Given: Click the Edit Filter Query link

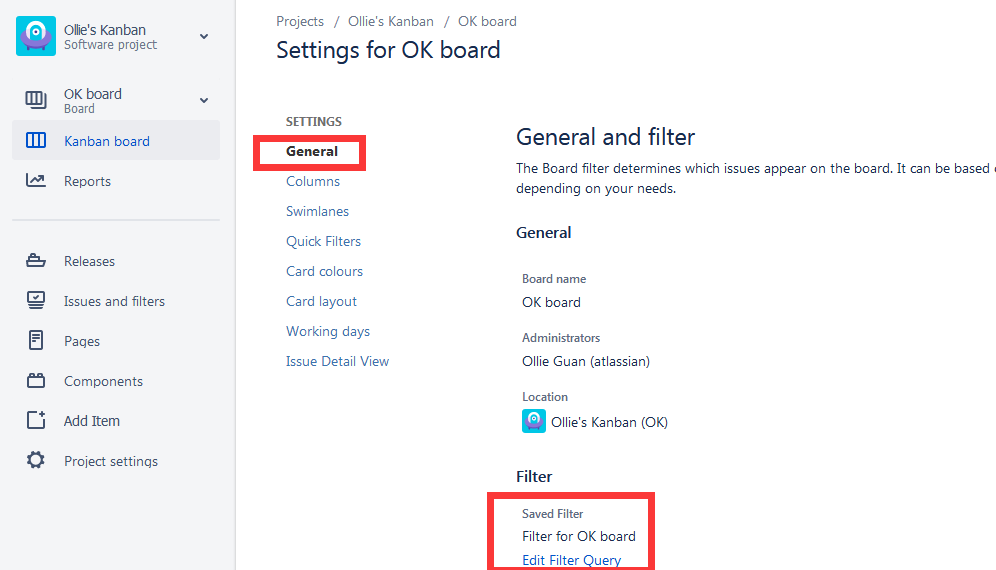Looking at the screenshot, I should pos(571,560).
